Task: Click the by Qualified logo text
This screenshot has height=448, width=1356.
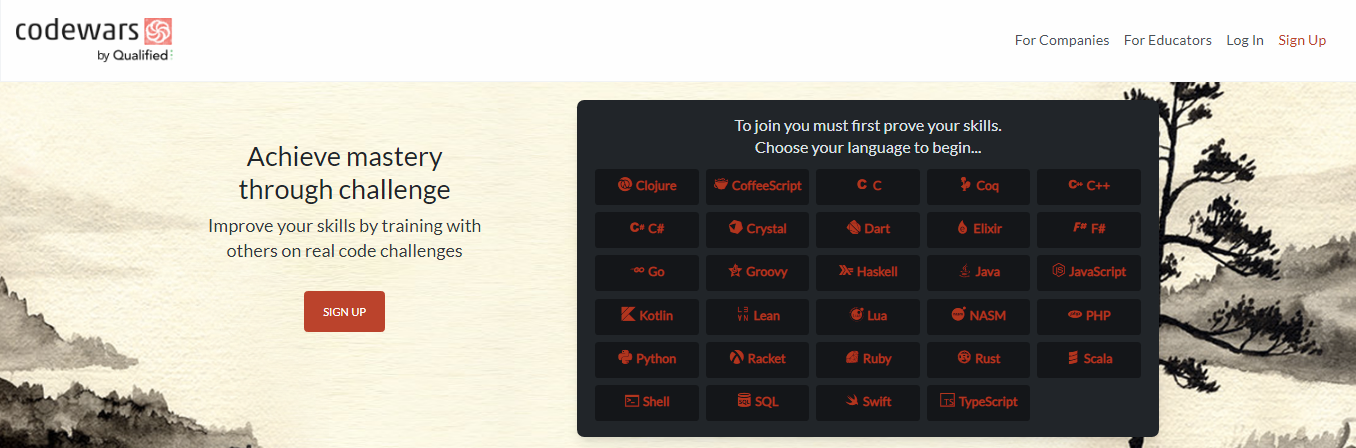Action: [135, 56]
